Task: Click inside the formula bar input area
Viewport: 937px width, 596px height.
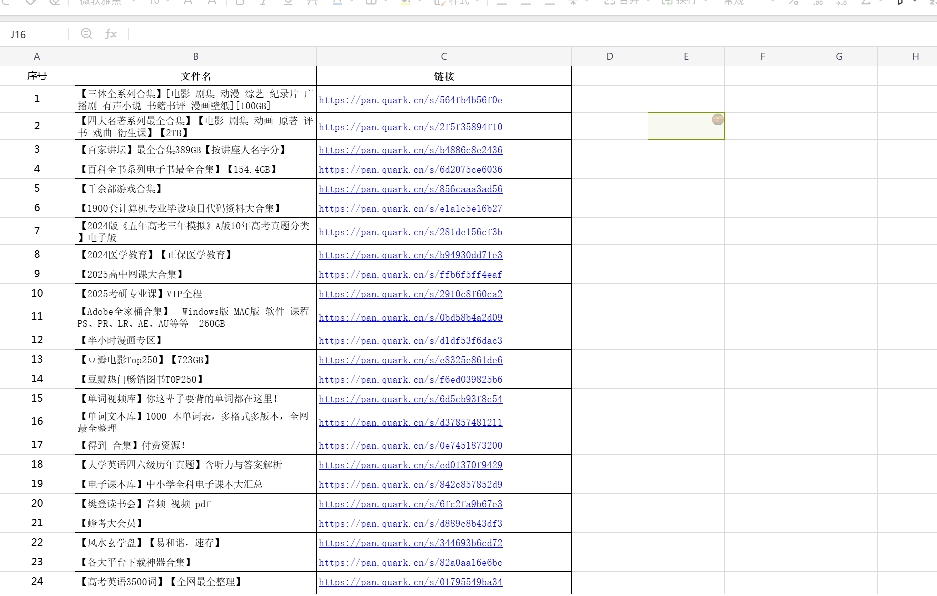Action: pyautogui.click(x=500, y=34)
